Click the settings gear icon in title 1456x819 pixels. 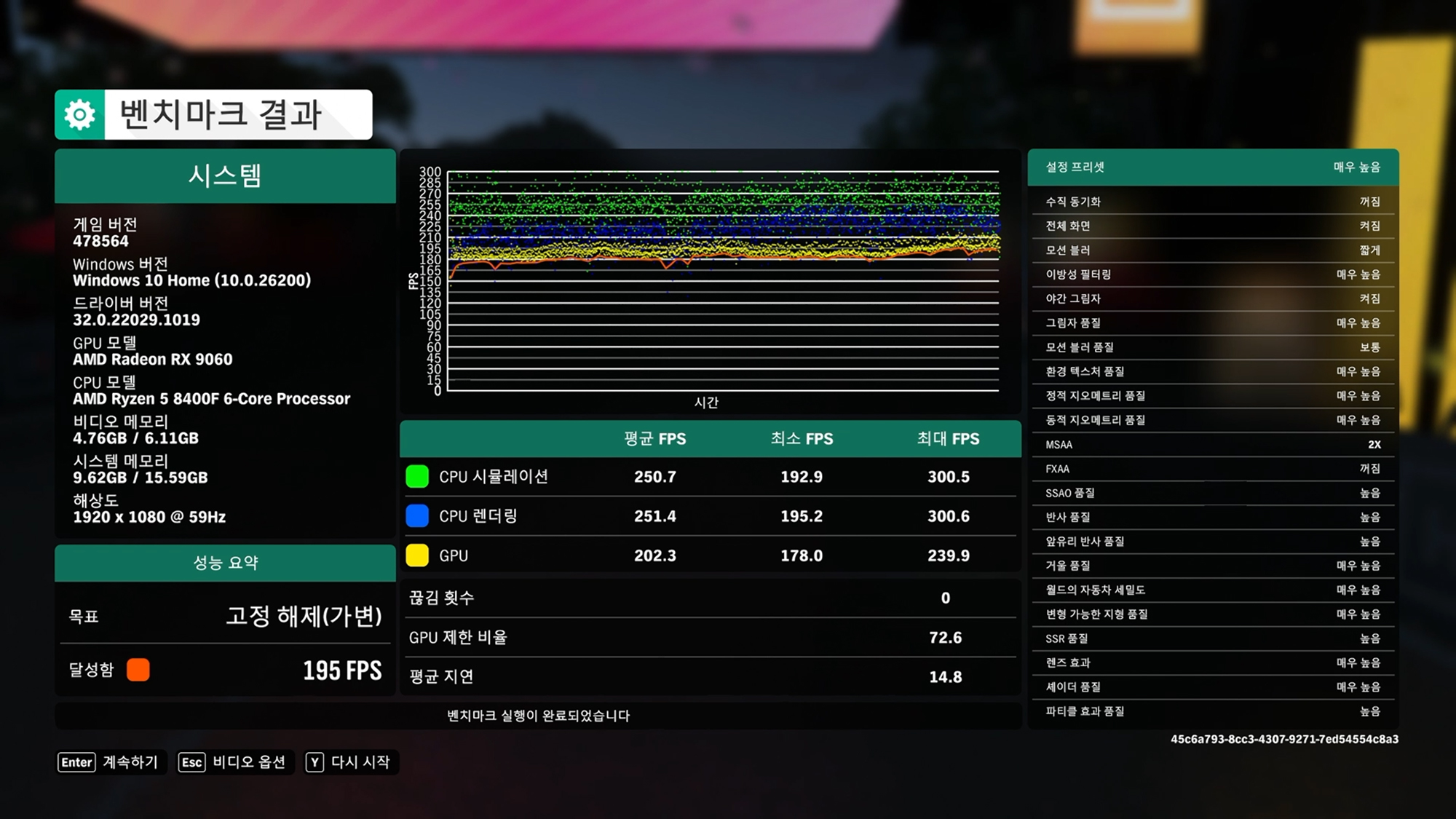point(79,114)
